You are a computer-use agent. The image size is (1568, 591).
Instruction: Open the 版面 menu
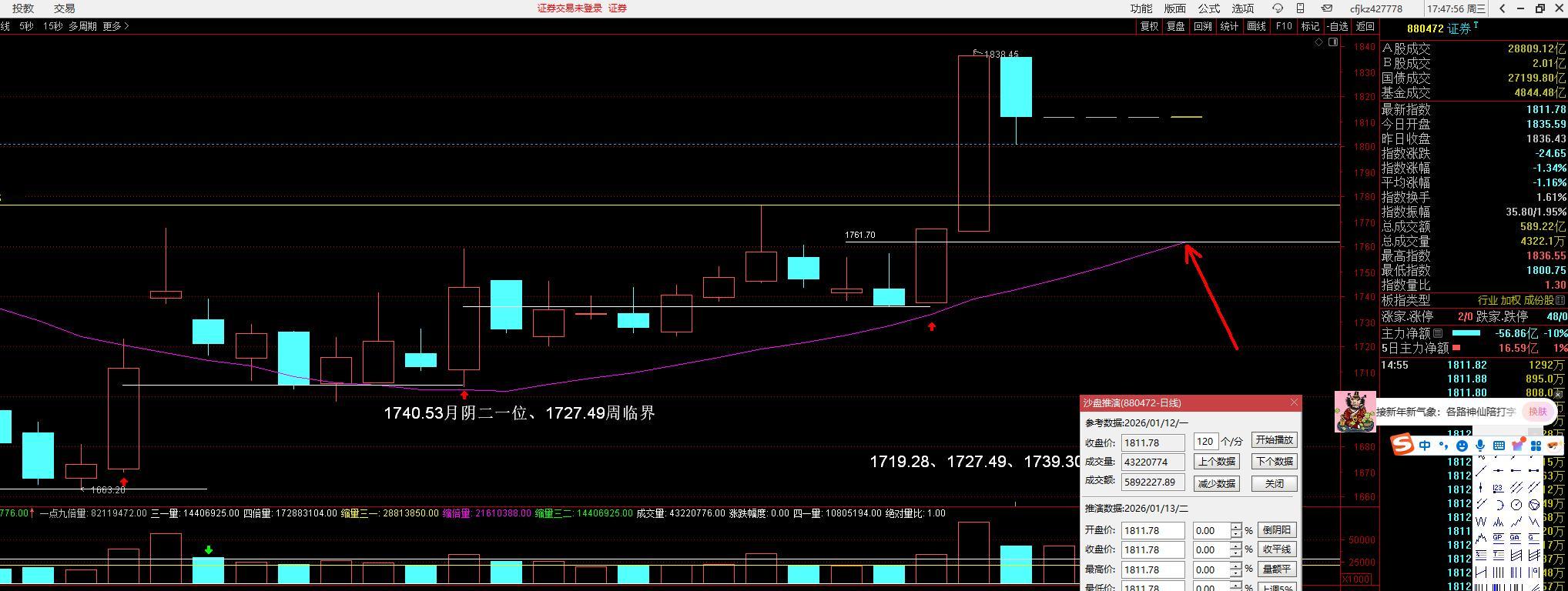[x=1175, y=8]
